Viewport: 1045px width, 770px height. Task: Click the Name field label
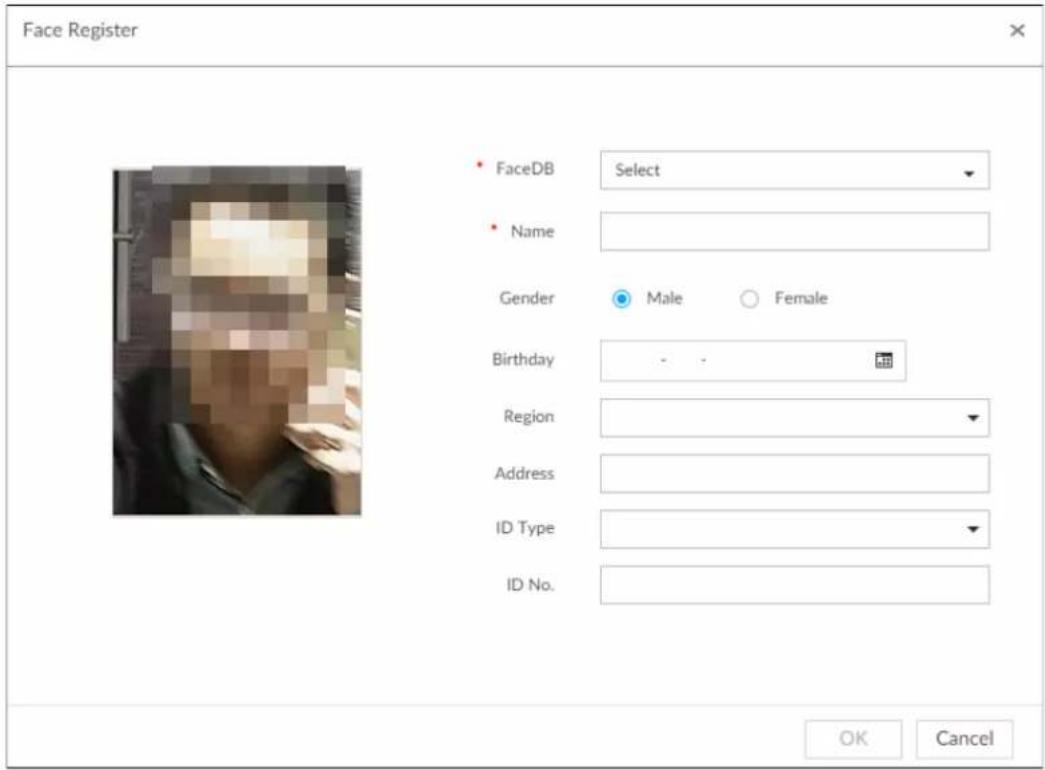pos(532,231)
